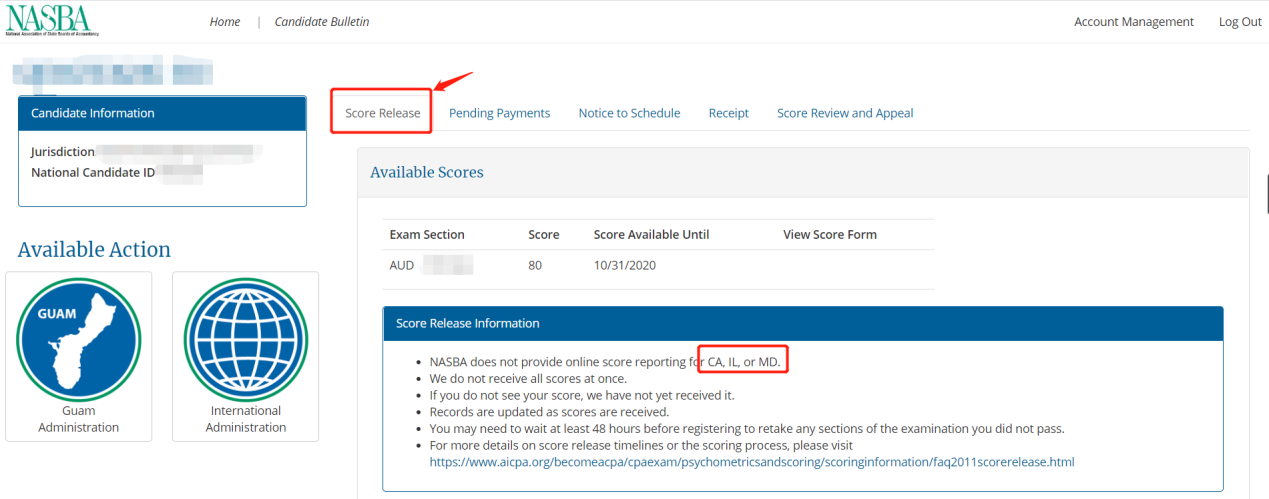Click the View Score Form column header
1269x499 pixels.
(x=829, y=235)
